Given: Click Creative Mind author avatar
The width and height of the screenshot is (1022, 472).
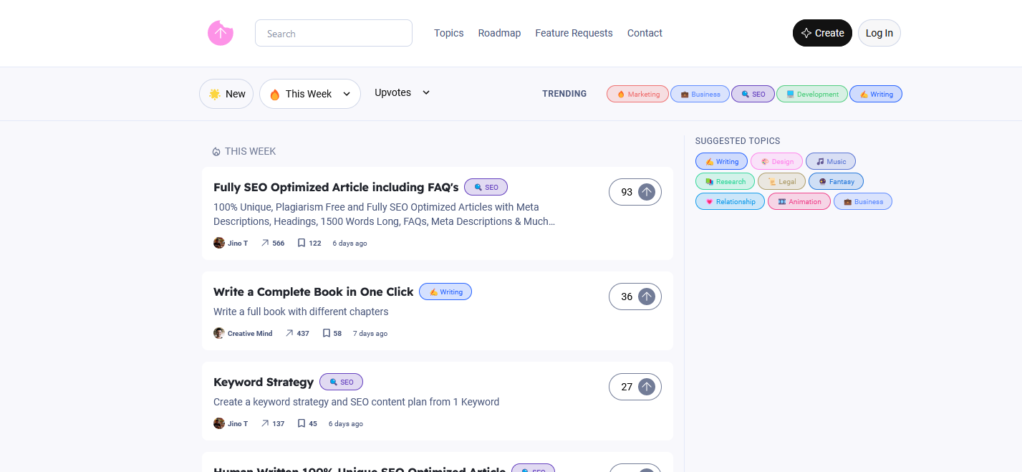Looking at the screenshot, I should (219, 333).
